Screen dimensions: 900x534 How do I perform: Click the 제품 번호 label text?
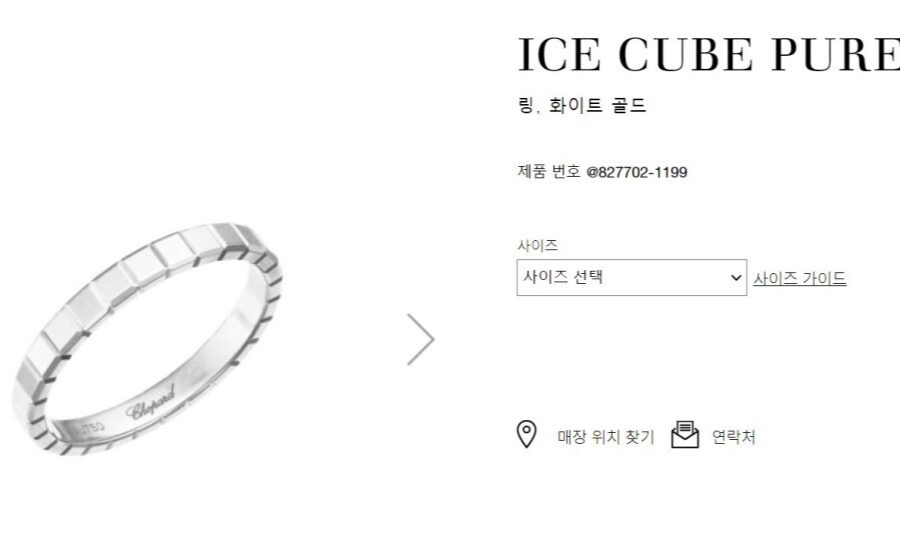549,172
